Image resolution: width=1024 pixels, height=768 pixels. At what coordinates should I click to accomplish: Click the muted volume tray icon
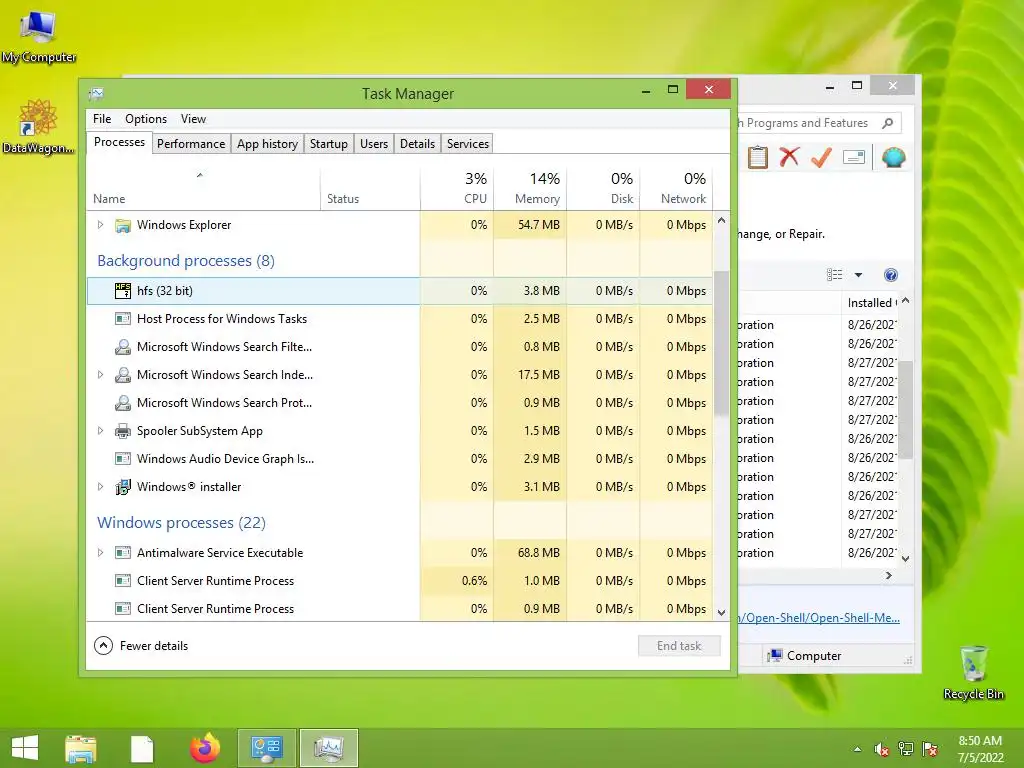click(x=881, y=749)
